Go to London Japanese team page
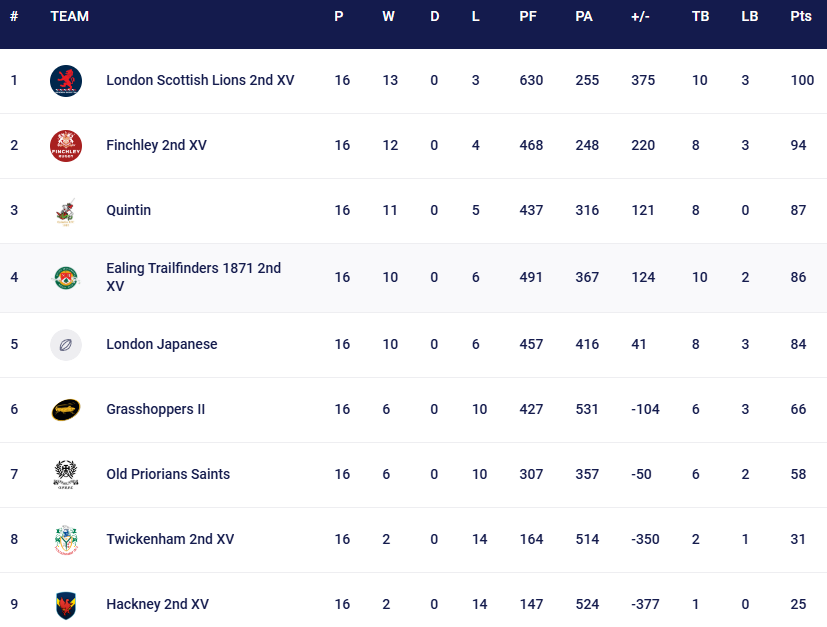827x627 pixels. pos(161,345)
